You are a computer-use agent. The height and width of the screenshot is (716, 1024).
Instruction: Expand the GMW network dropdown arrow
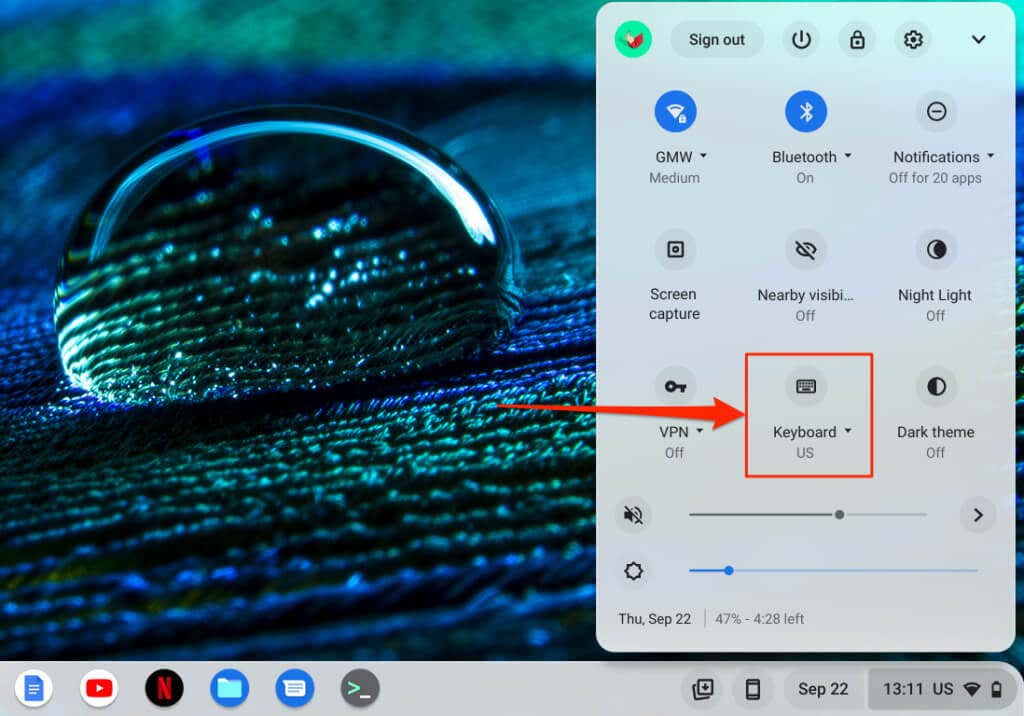[x=703, y=156]
